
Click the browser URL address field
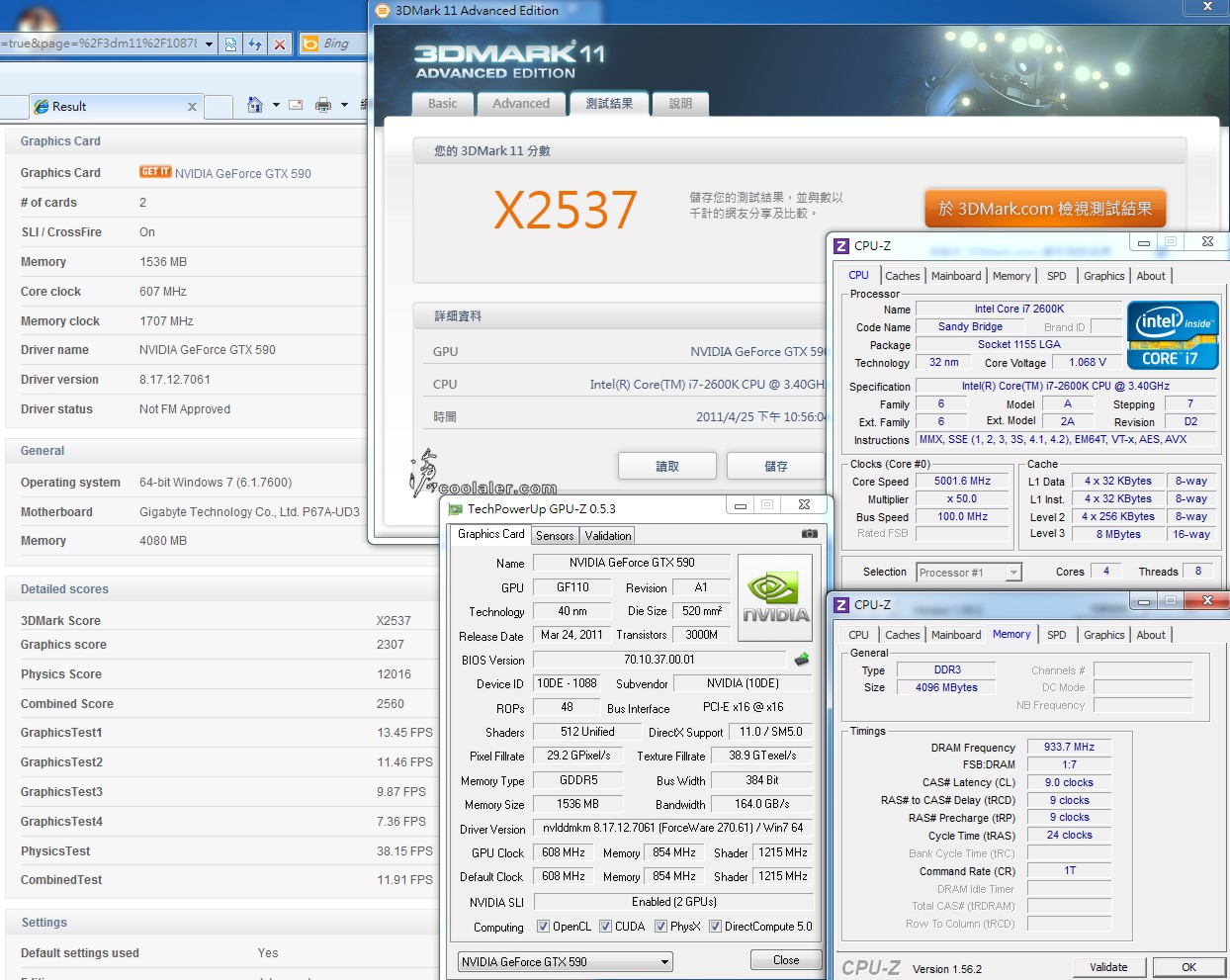(99, 44)
